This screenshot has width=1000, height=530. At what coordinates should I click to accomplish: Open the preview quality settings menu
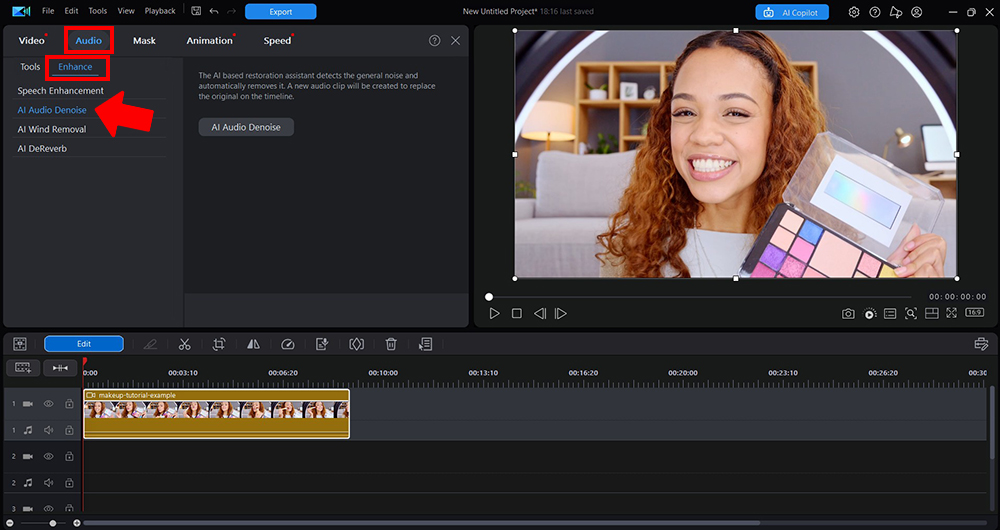pos(870,314)
